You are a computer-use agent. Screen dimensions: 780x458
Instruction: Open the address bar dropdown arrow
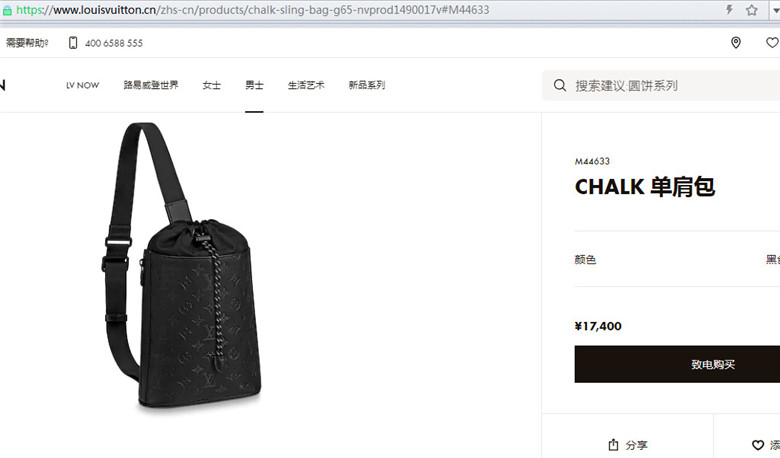pos(776,10)
